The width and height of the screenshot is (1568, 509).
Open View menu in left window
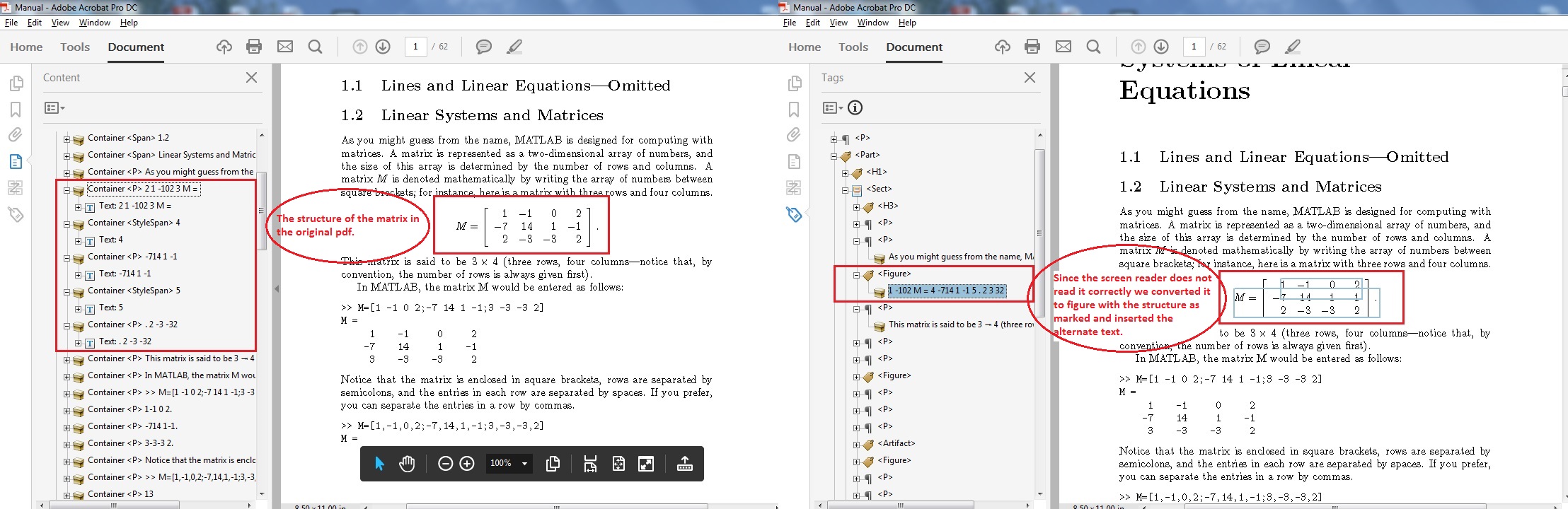pyautogui.click(x=60, y=23)
